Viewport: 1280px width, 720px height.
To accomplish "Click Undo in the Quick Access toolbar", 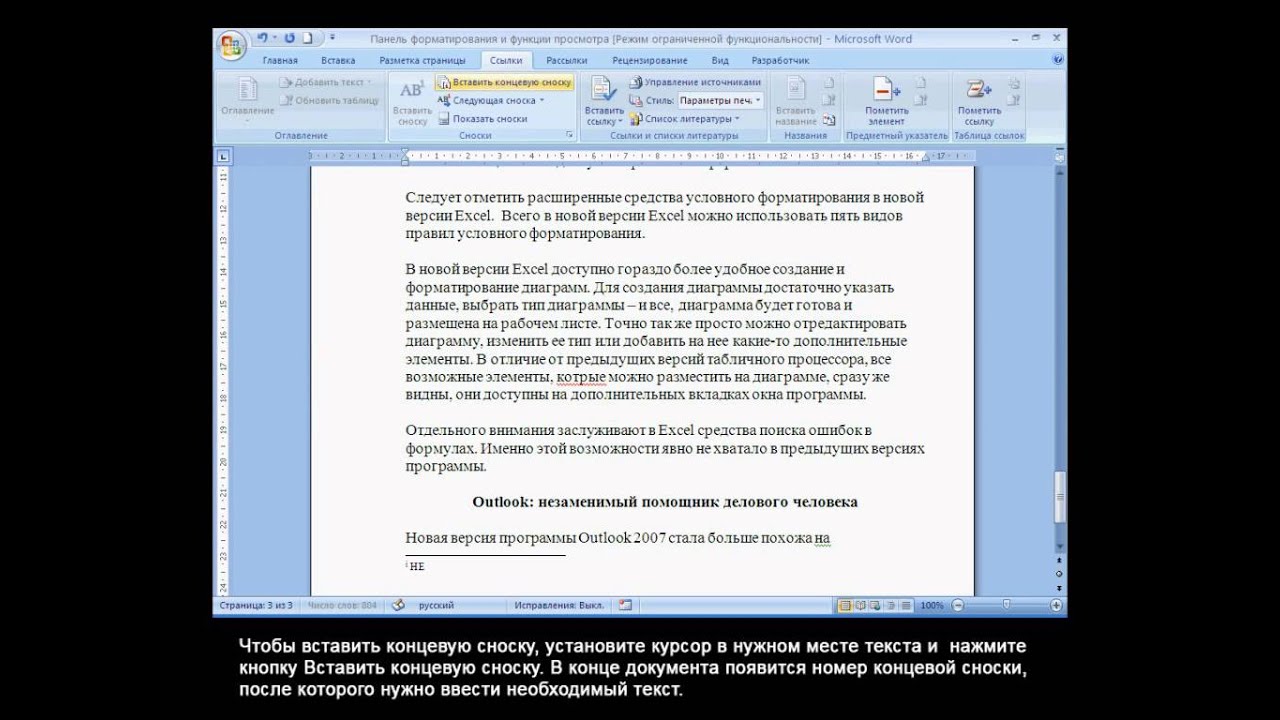I will click(262, 38).
